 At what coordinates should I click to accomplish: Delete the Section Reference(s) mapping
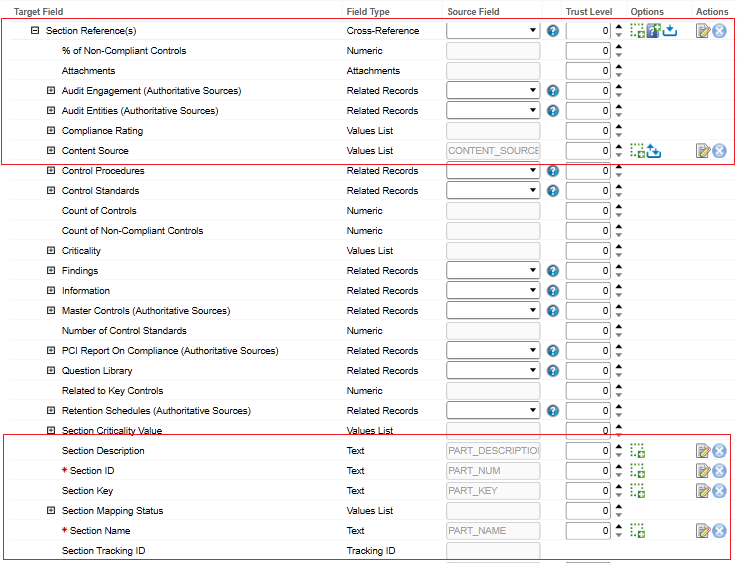[720, 31]
